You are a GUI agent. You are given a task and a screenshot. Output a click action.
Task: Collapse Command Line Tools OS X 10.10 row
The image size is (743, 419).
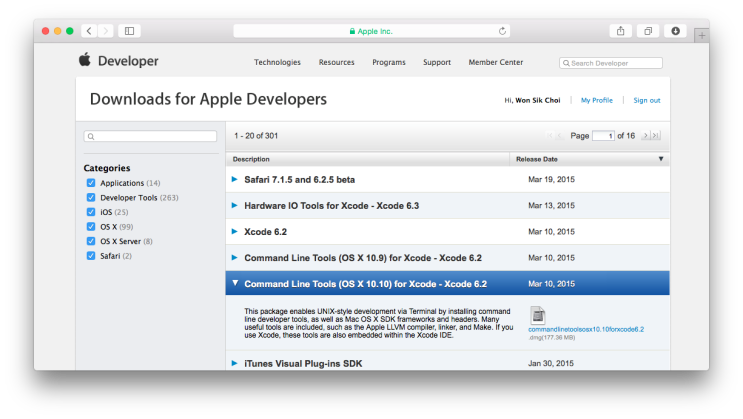[x=235, y=283]
